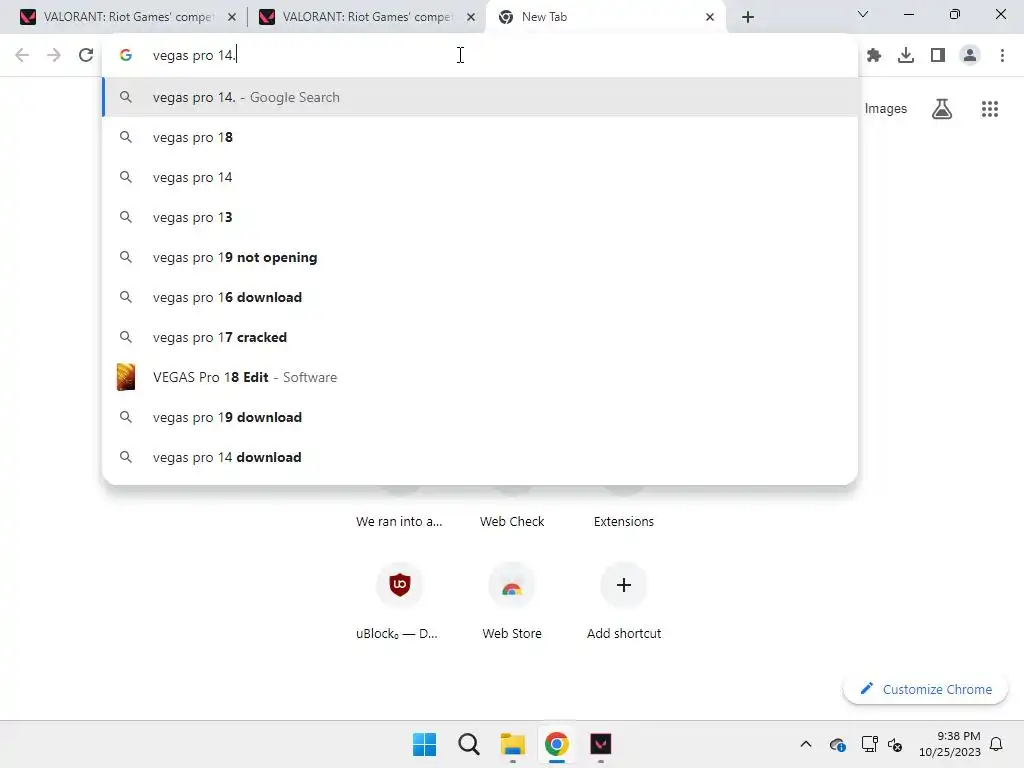Open the Valorant taskbar icon
1024x768 pixels.
pos(601,744)
